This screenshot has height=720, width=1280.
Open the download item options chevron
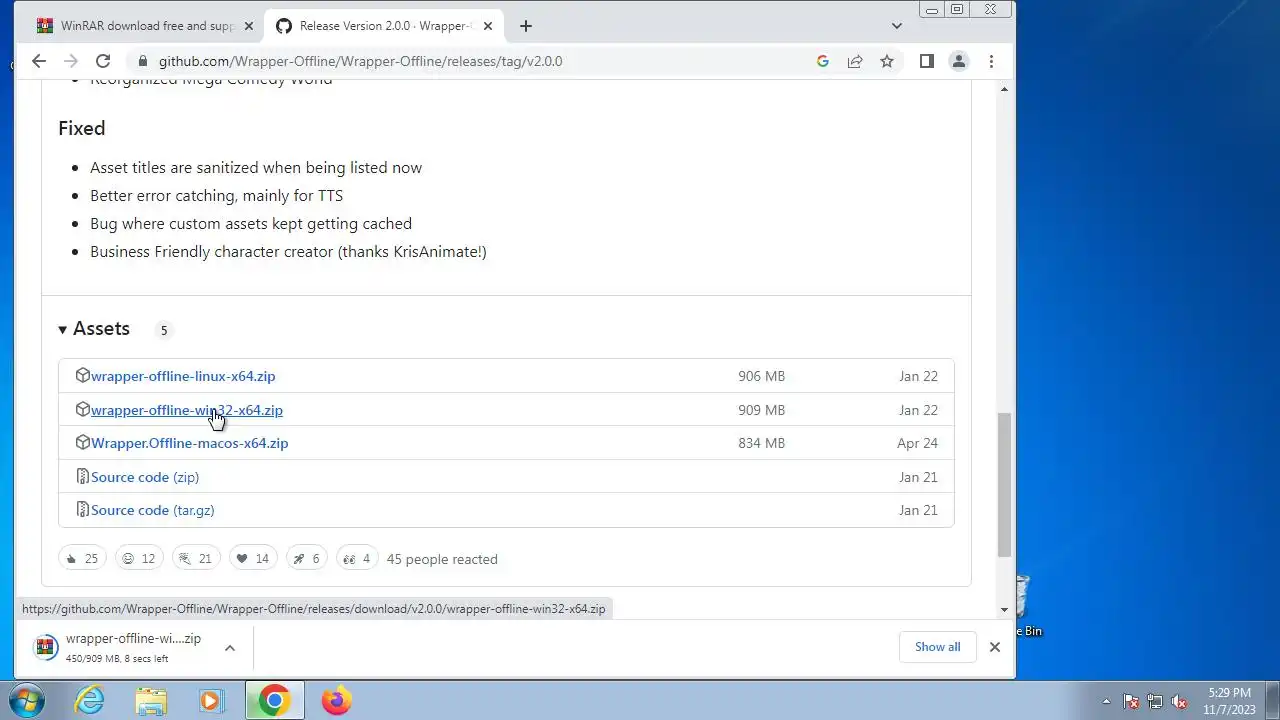tap(230, 648)
